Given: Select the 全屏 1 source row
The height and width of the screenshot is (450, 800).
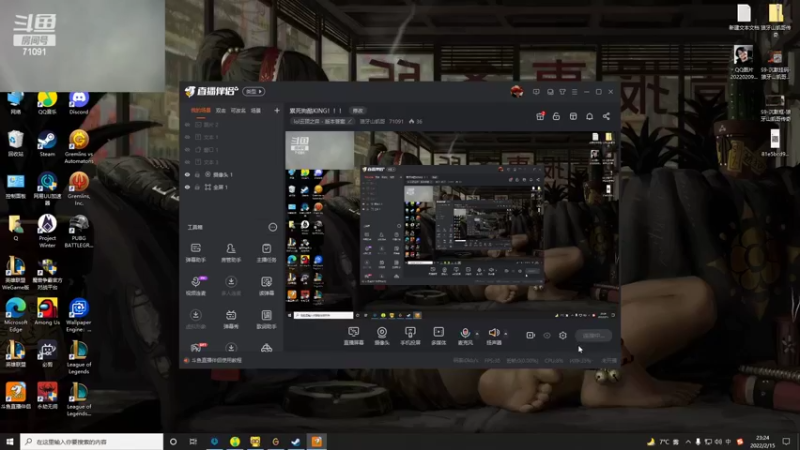Looking at the screenshot, I should 232,187.
